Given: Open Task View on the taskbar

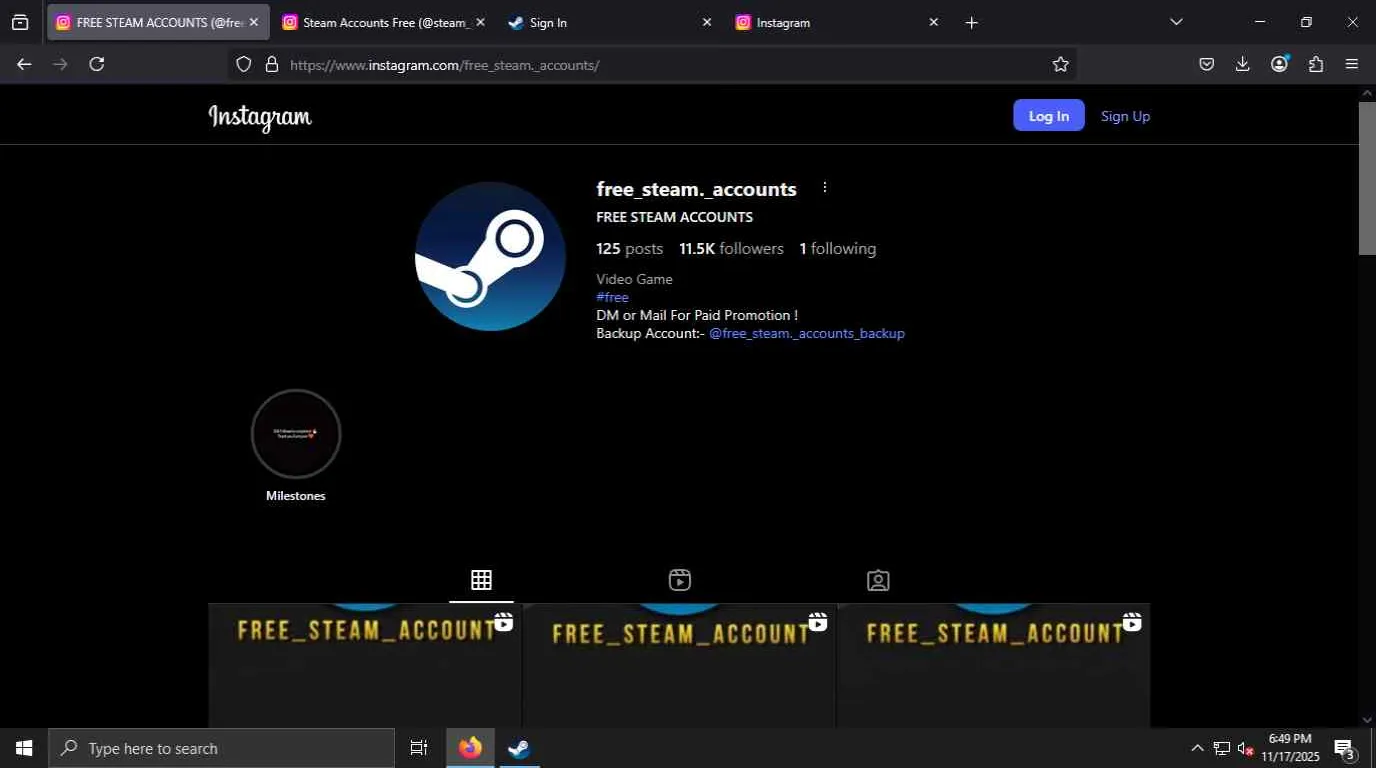Looking at the screenshot, I should click(x=419, y=748).
